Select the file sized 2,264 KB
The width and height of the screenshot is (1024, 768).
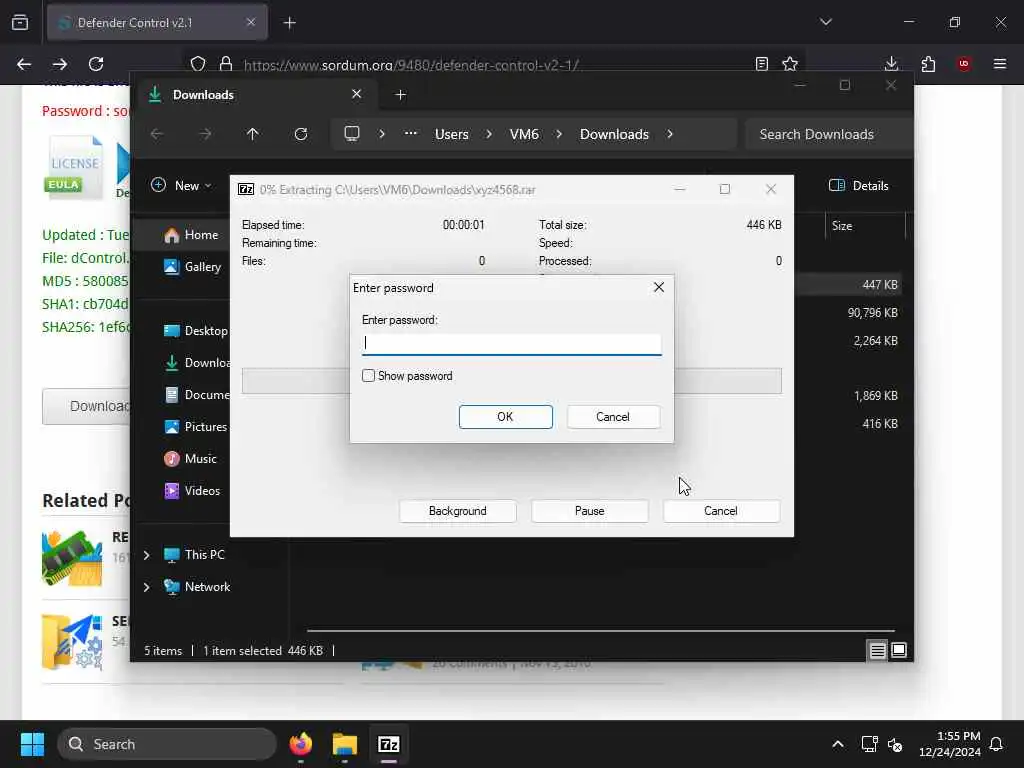pos(875,341)
